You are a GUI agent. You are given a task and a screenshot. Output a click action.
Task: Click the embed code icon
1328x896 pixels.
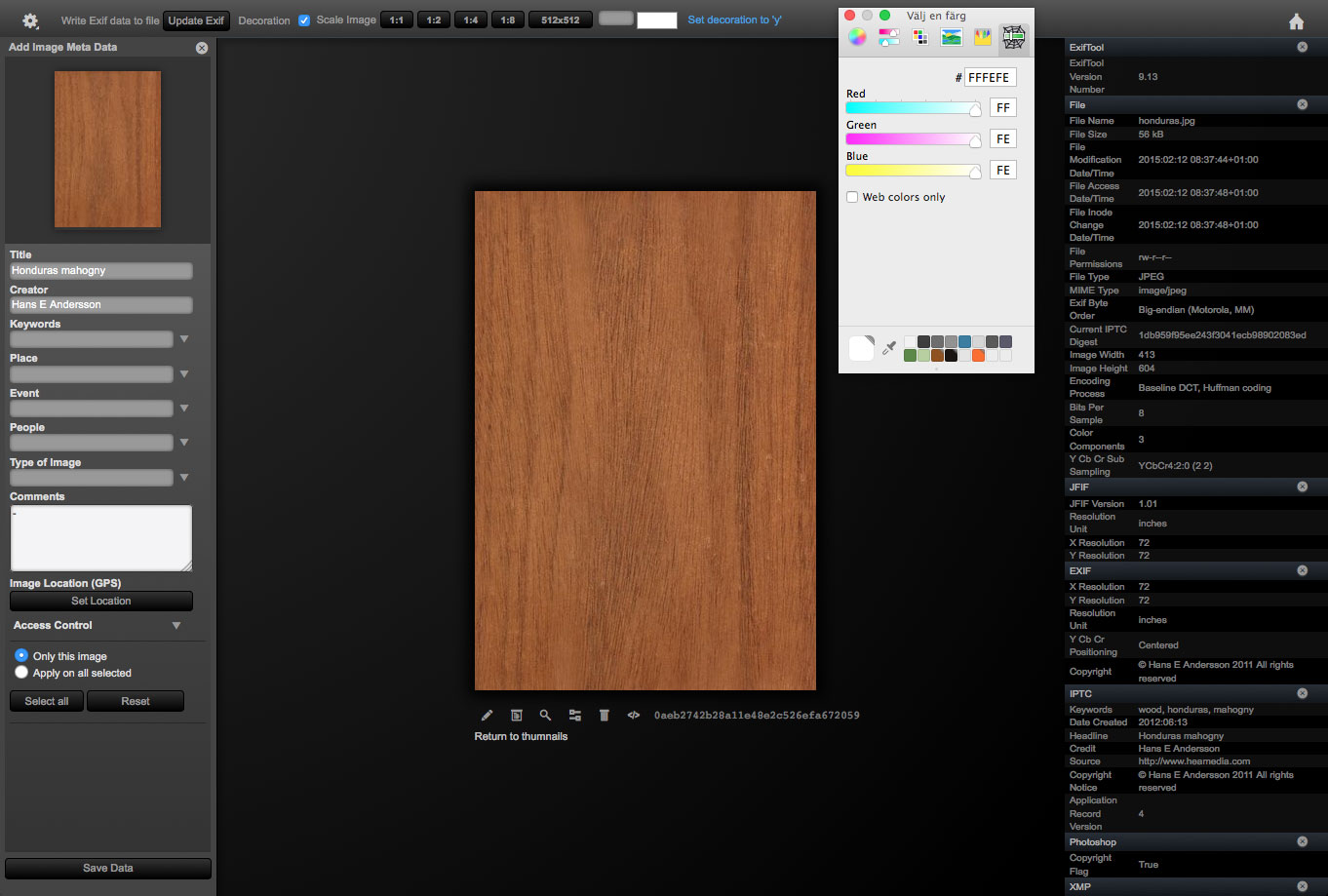coord(633,716)
